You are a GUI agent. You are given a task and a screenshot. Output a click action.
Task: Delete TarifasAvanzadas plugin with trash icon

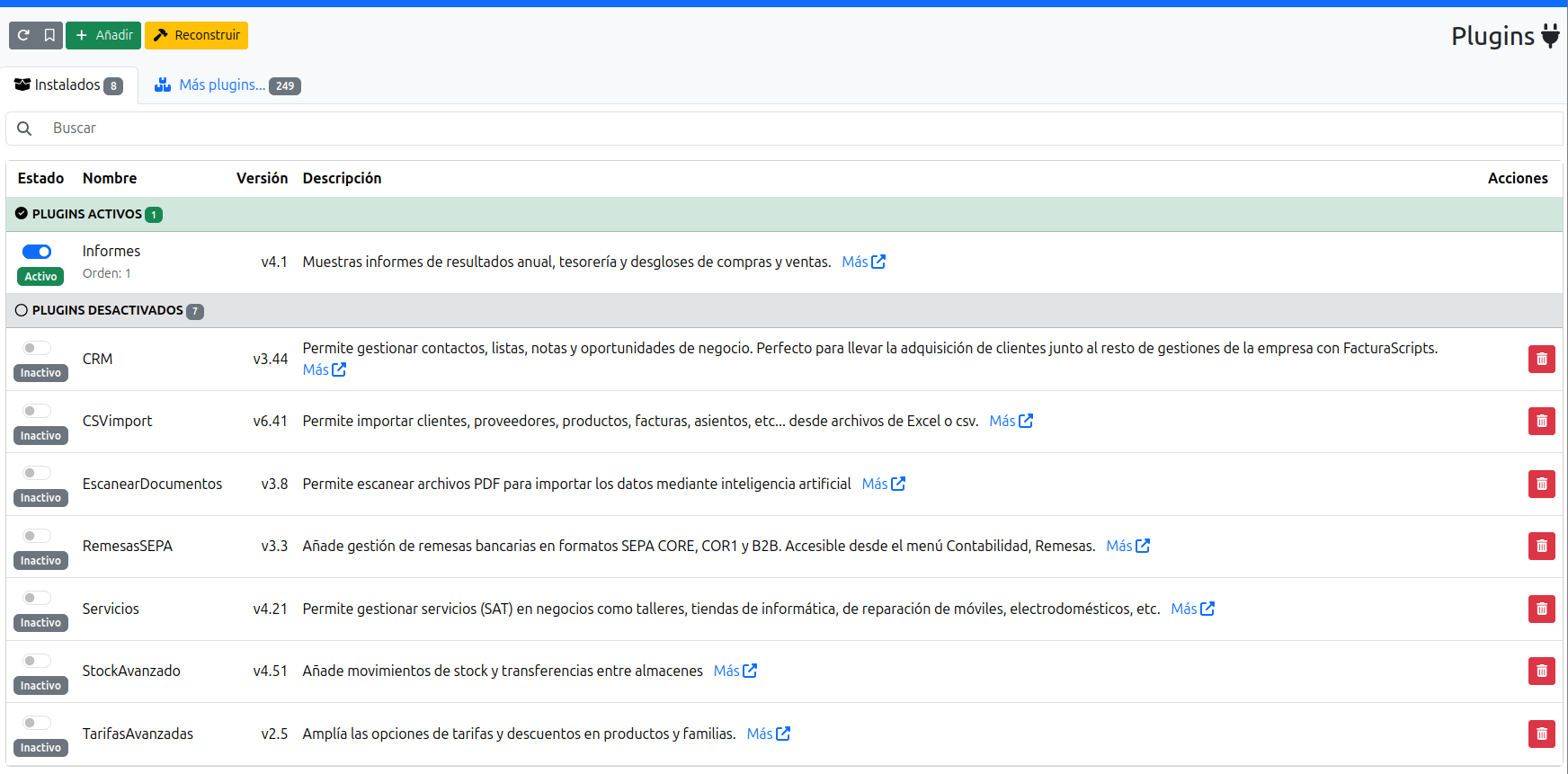pos(1541,734)
